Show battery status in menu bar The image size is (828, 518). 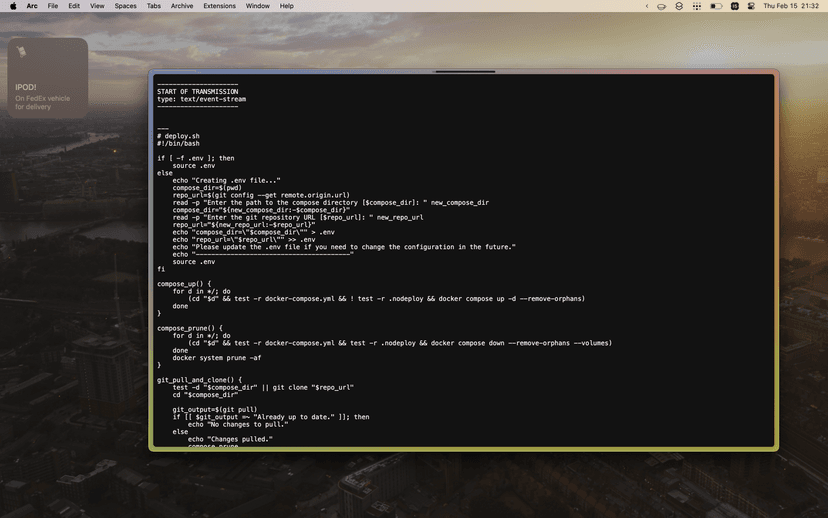(x=716, y=6)
